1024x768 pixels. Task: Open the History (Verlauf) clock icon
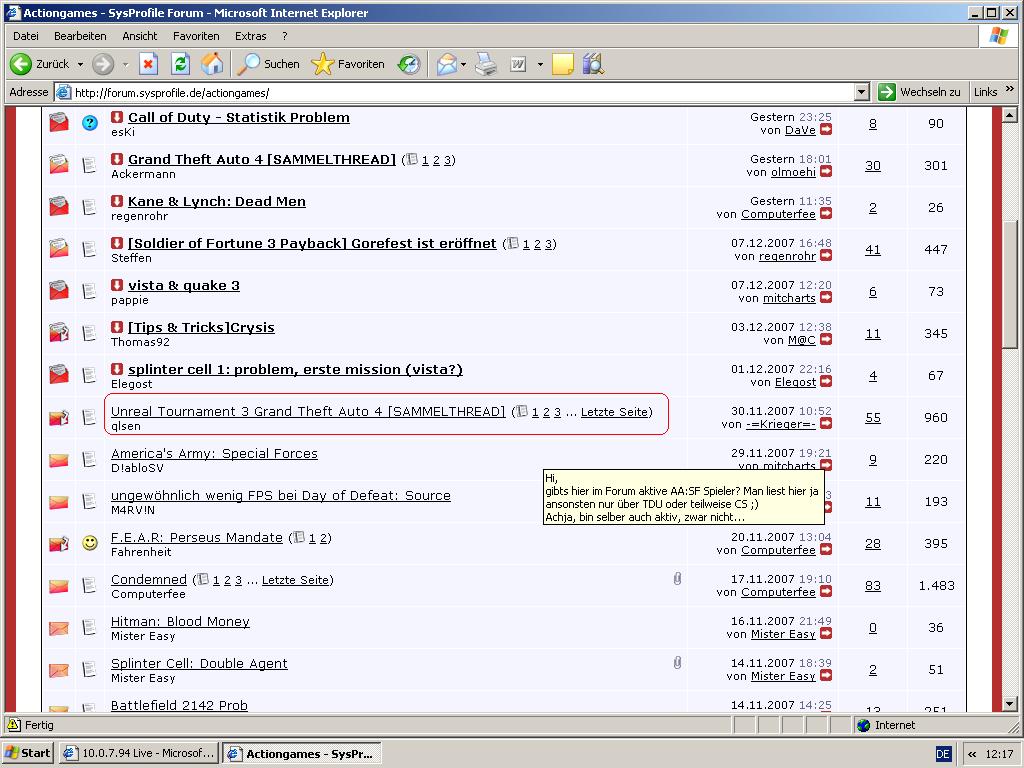(409, 64)
